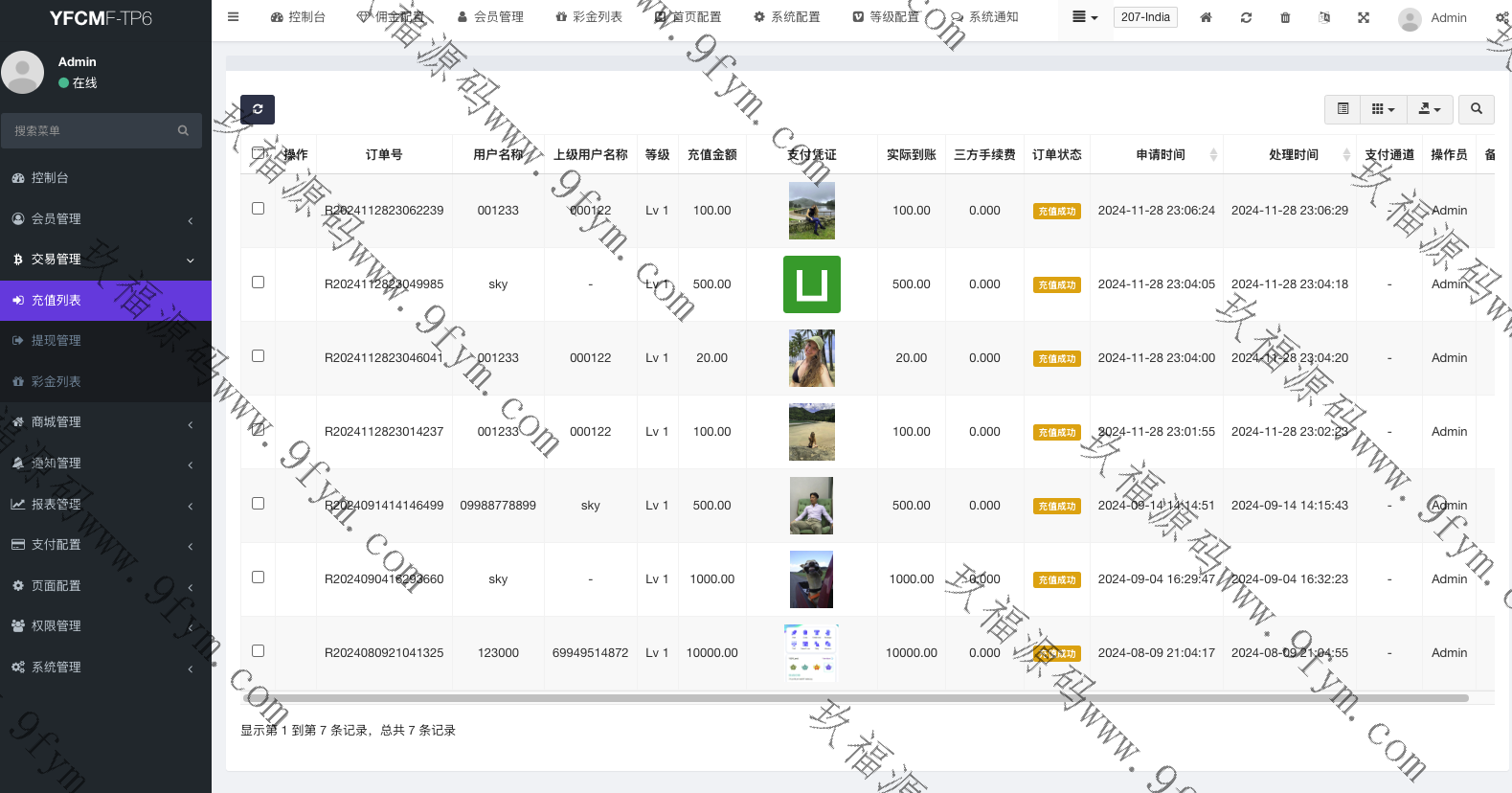Check the row for order R2024080921041325
Screen dimensions: 1512x793
[x=258, y=651]
